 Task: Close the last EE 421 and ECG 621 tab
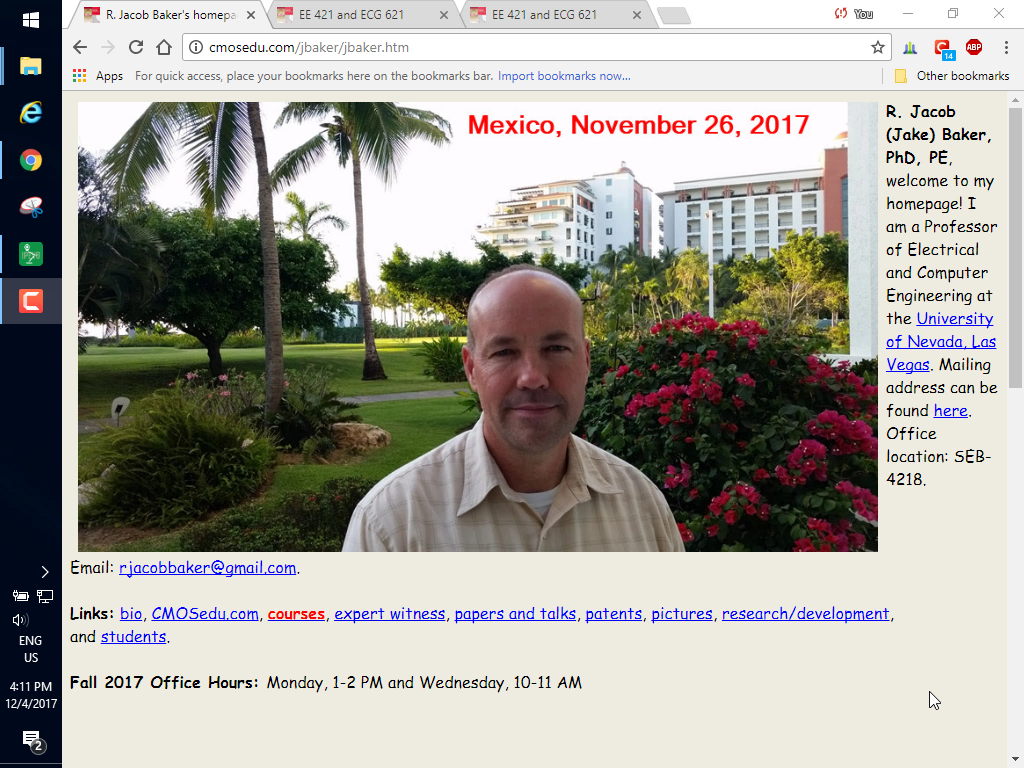coord(637,15)
